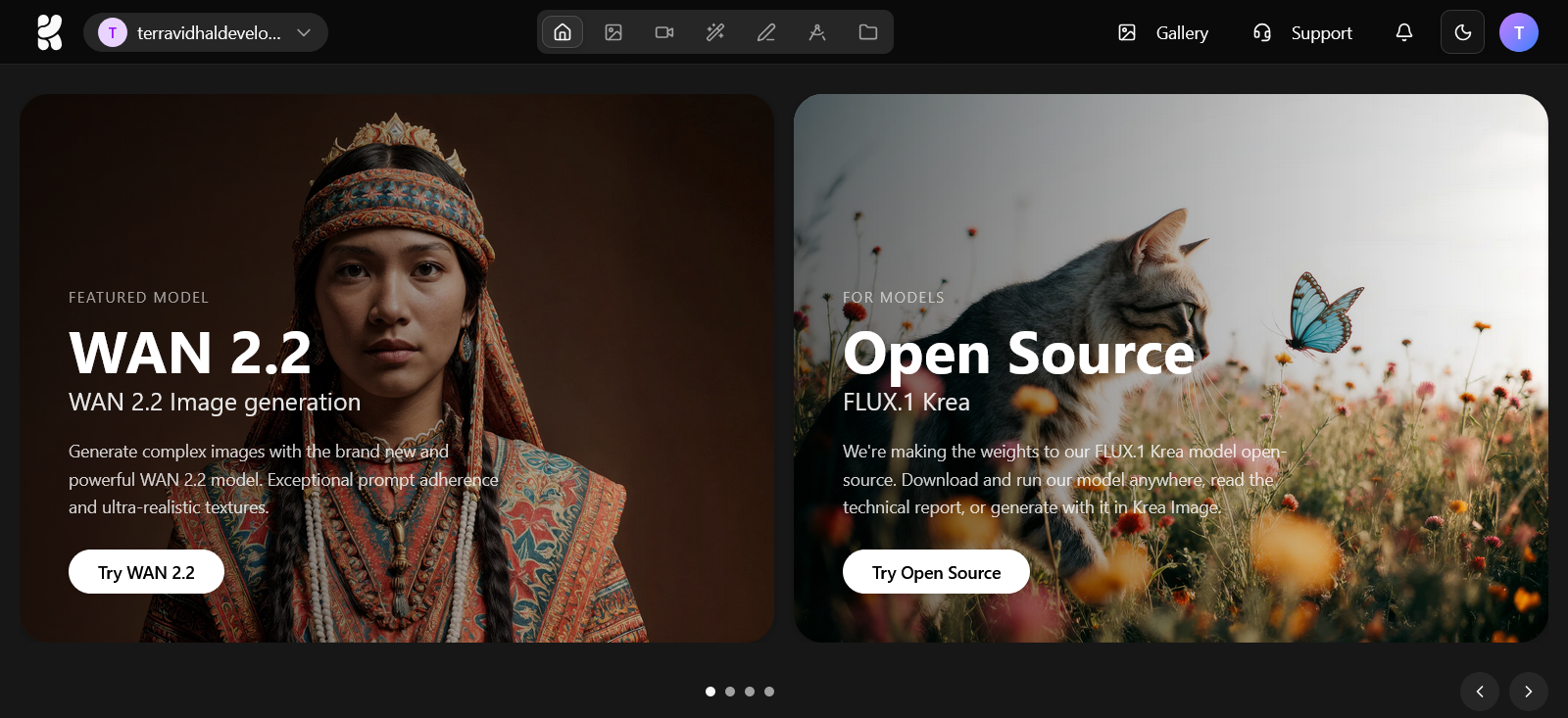This screenshot has width=1568, height=718.
Task: Go to next carousel slide arrow
Action: coord(1529,692)
